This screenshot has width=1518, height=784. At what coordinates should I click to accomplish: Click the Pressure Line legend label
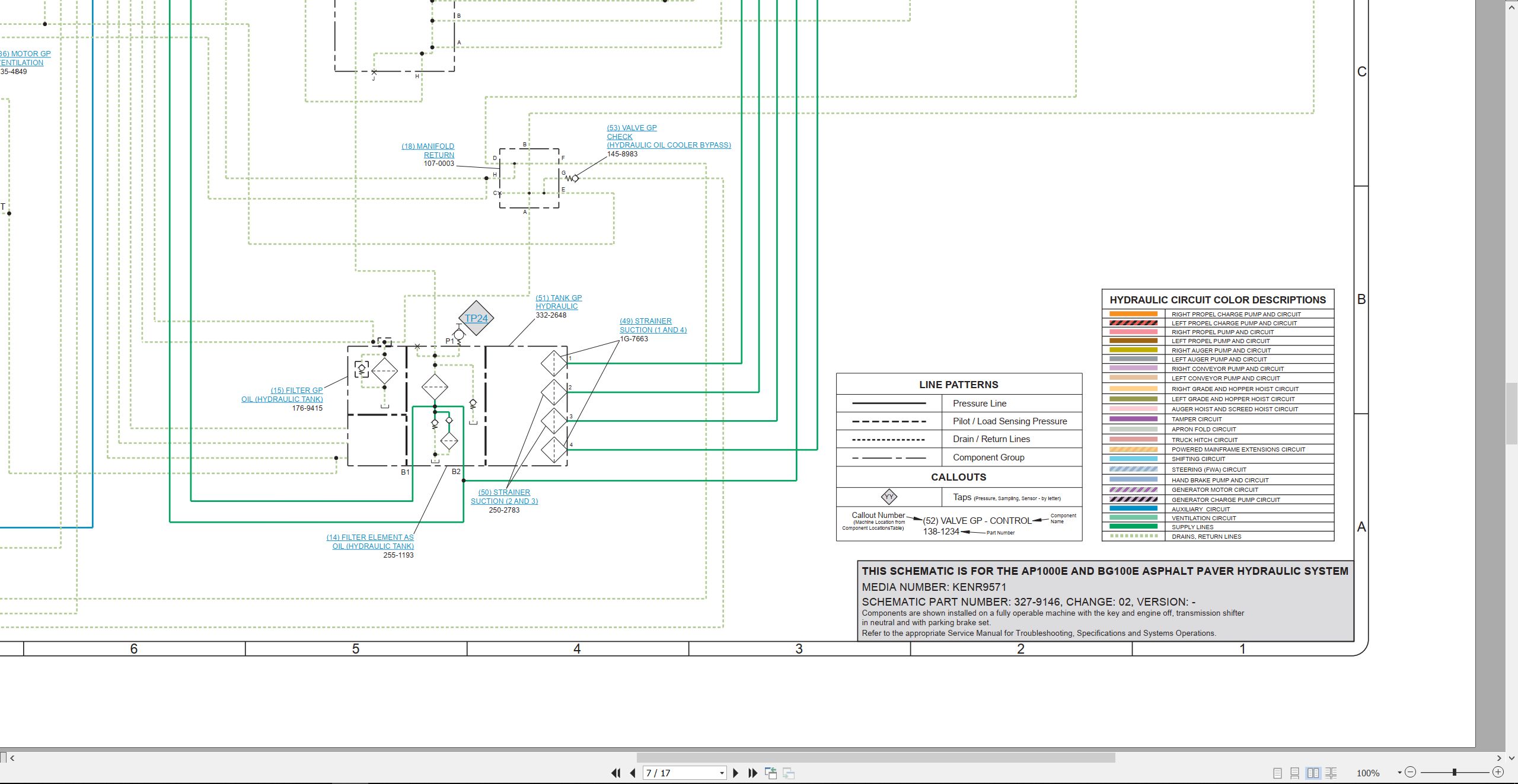point(980,404)
